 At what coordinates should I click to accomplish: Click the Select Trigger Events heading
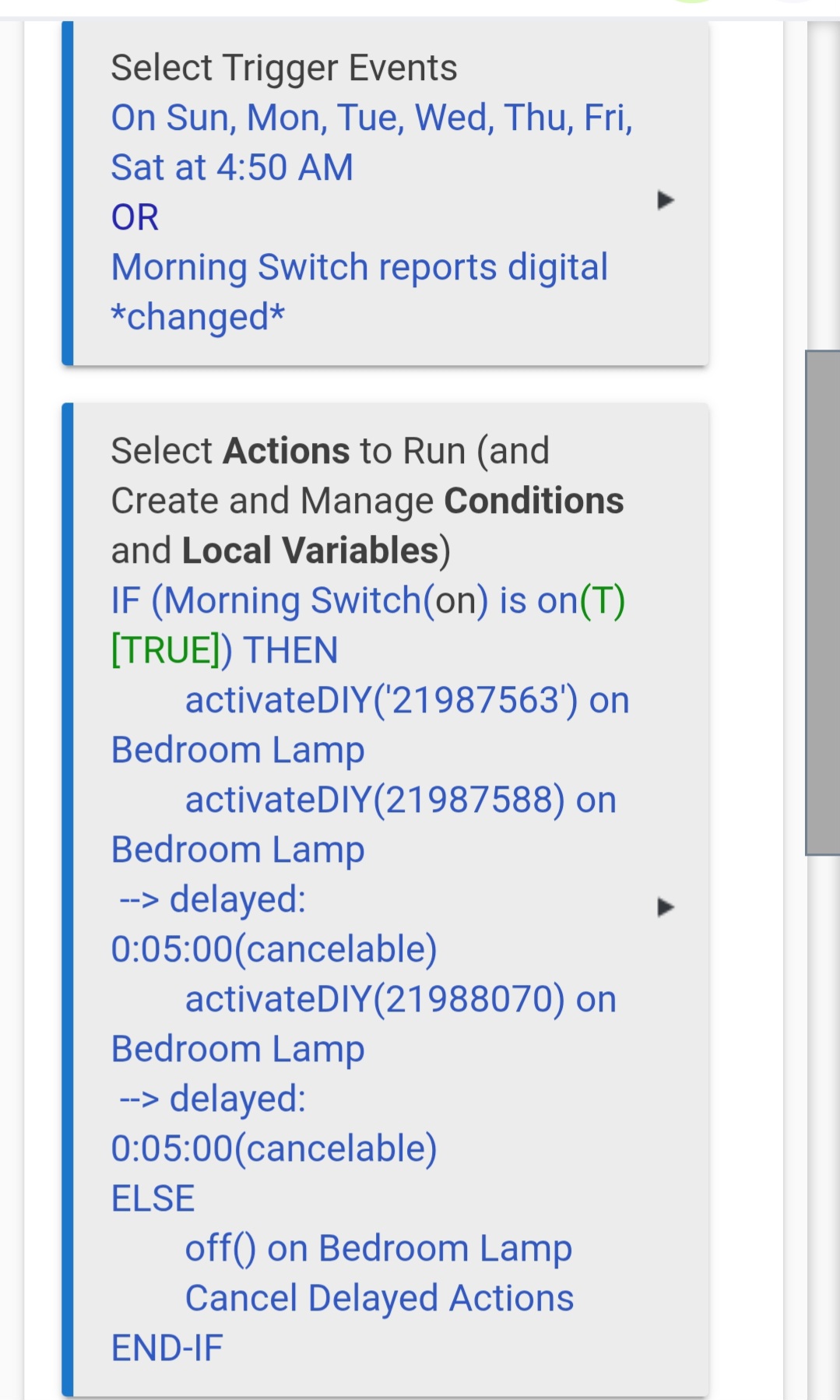283,68
